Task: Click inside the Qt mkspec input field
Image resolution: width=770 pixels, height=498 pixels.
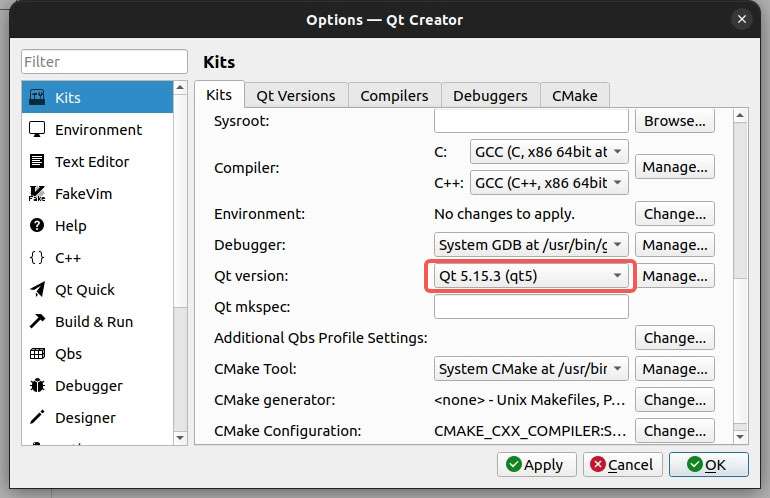Action: click(531, 307)
